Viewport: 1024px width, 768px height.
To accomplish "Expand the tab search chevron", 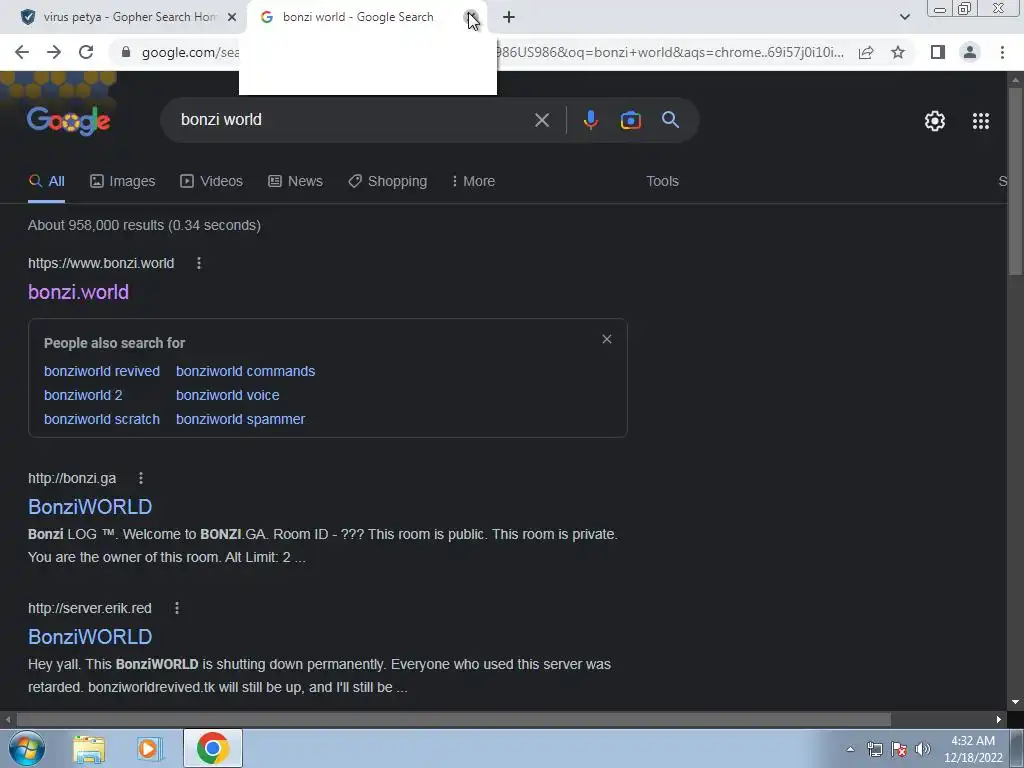I will pyautogui.click(x=904, y=17).
